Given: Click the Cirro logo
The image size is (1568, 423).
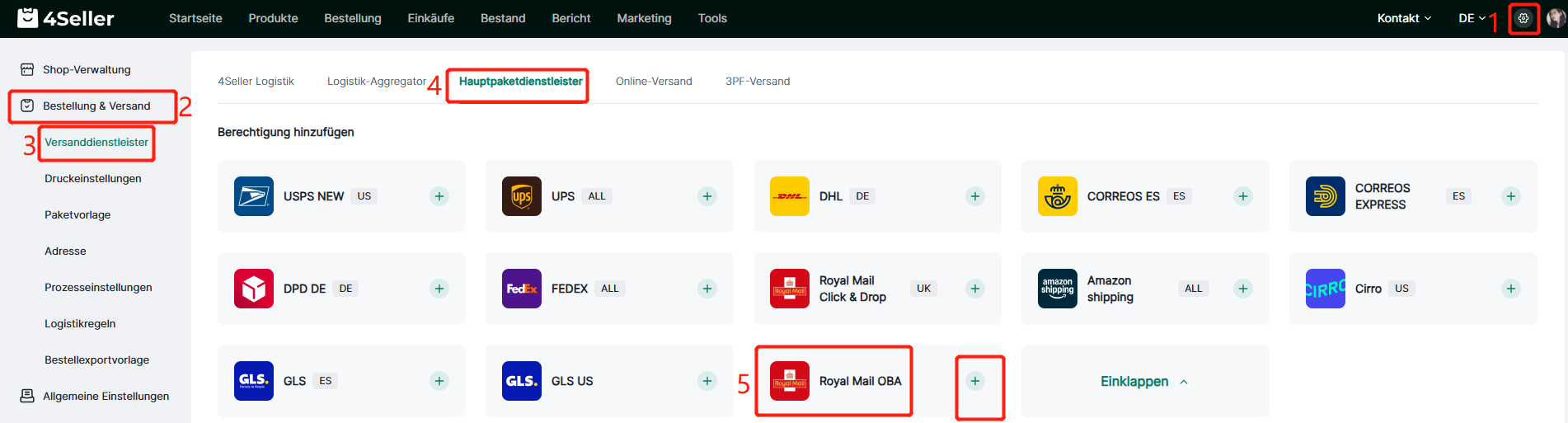Looking at the screenshot, I should 1326,289.
